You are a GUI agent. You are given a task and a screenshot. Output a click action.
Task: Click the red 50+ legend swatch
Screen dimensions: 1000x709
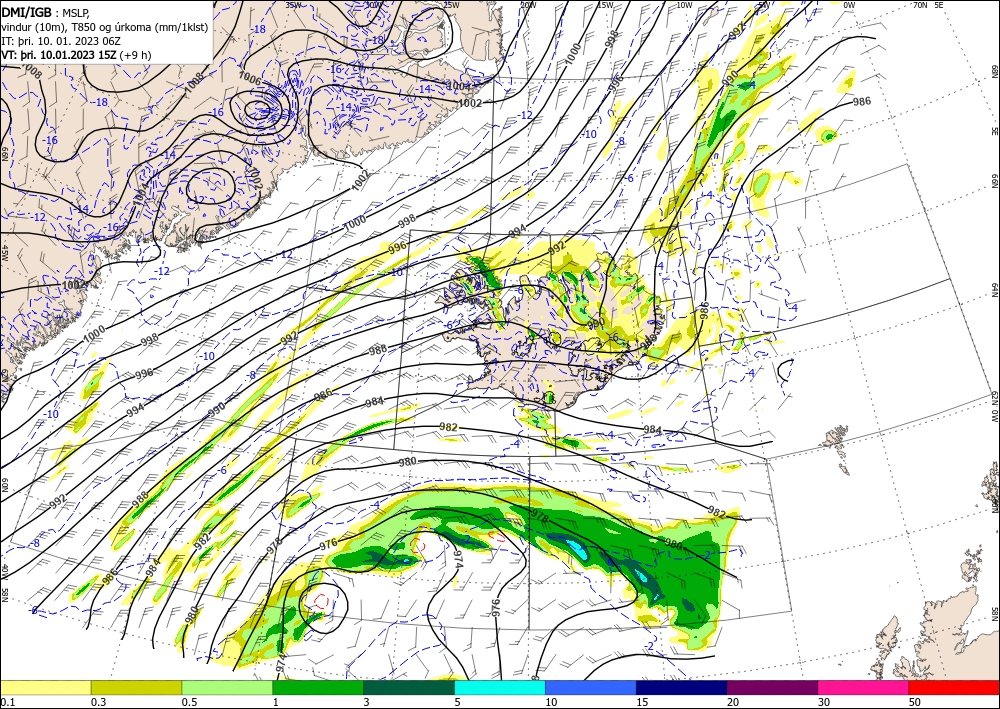(x=954, y=687)
